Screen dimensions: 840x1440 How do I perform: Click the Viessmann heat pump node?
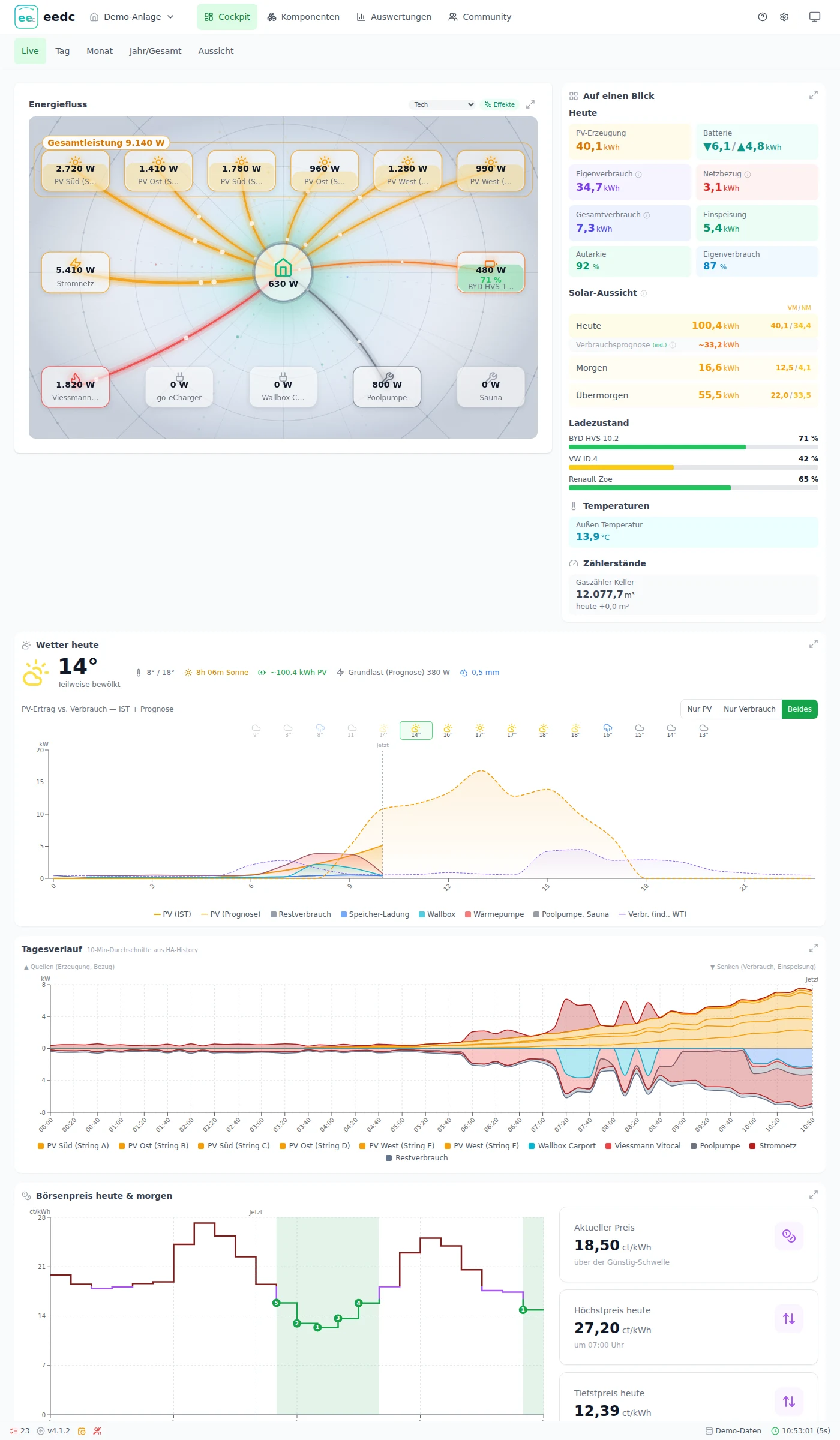point(76,387)
